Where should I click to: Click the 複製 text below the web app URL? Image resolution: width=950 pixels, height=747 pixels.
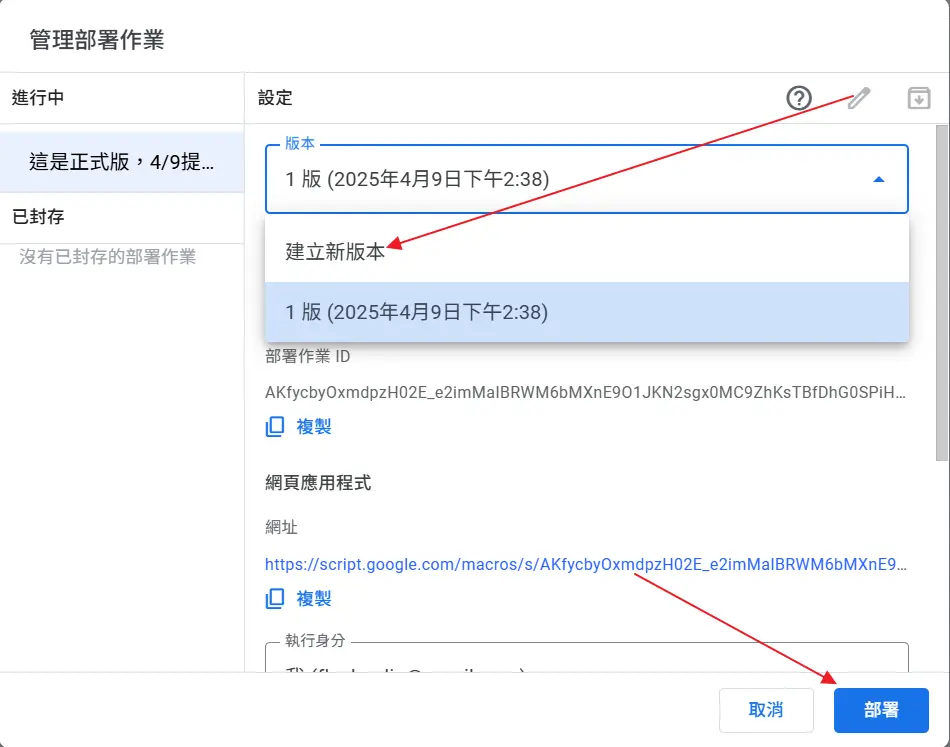[314, 599]
